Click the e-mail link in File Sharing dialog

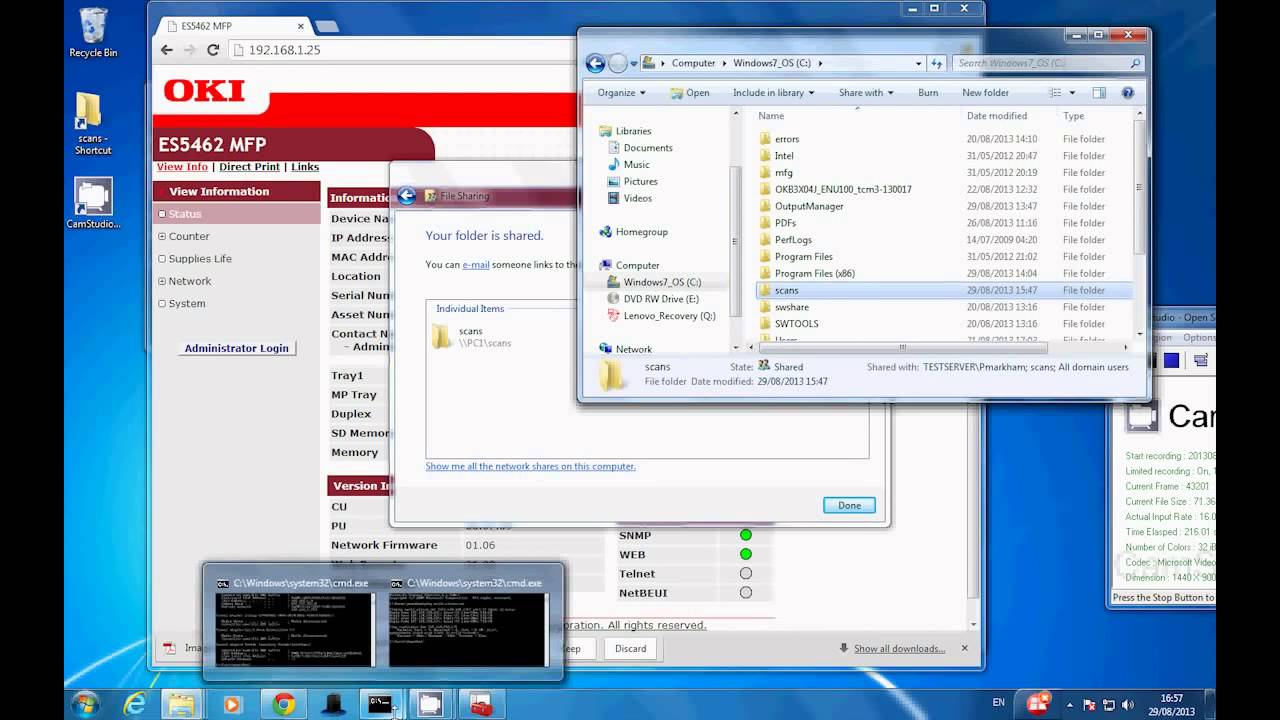(x=475, y=265)
